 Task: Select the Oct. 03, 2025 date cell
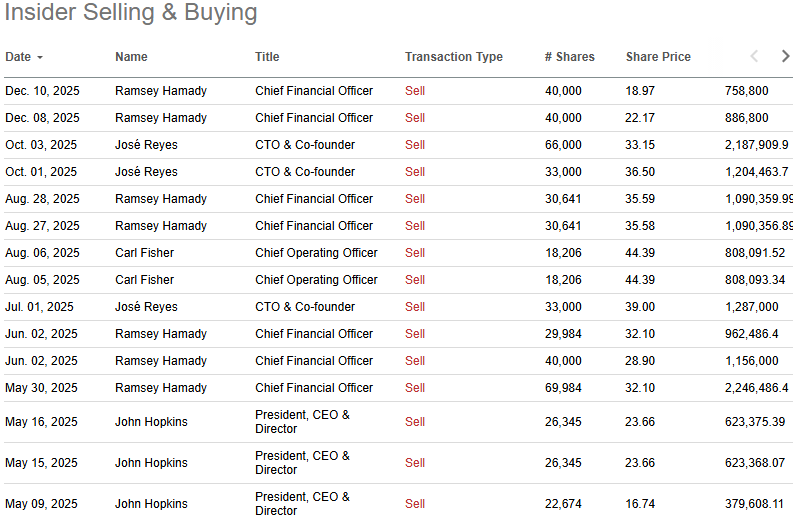click(x=41, y=145)
